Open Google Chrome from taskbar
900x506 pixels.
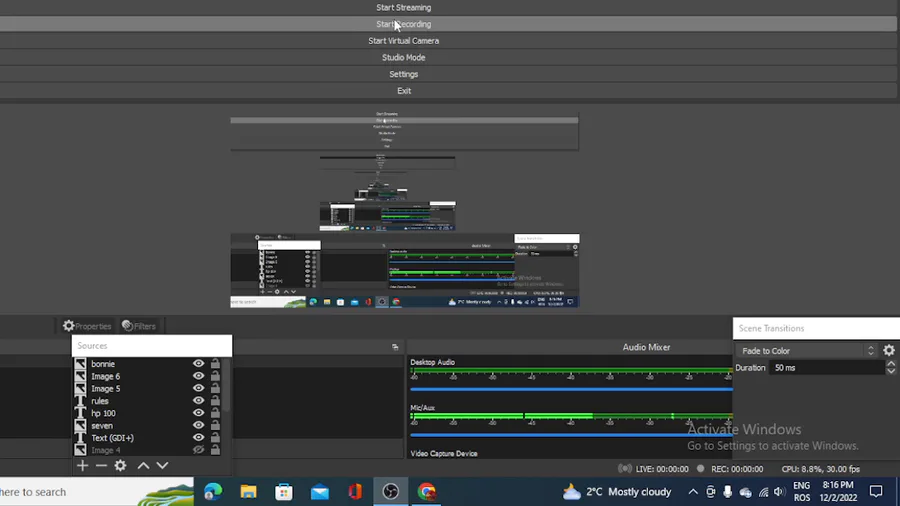(x=426, y=492)
